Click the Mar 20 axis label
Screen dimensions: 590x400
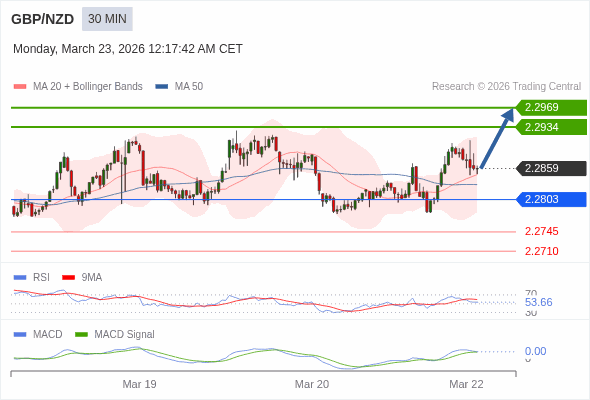(x=312, y=384)
